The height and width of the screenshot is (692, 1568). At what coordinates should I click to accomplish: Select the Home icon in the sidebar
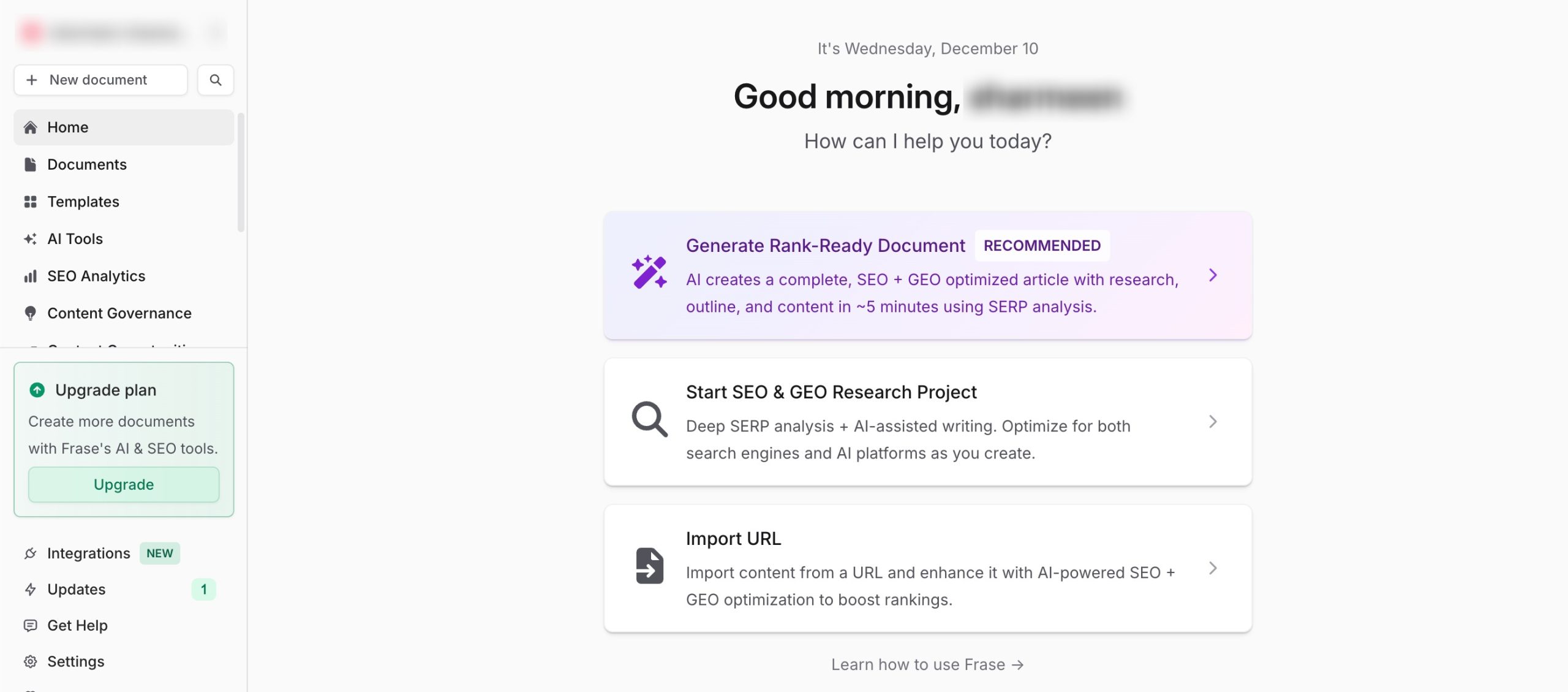point(31,127)
